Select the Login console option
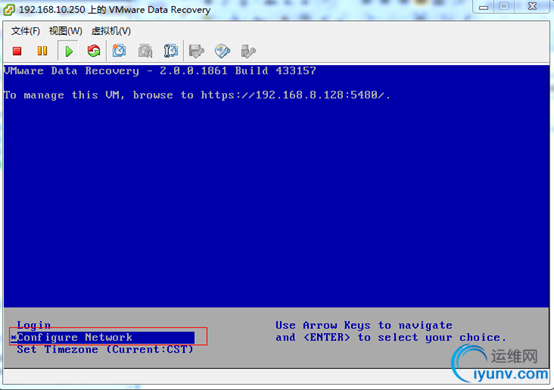This screenshot has width=554, height=390. pos(34,325)
